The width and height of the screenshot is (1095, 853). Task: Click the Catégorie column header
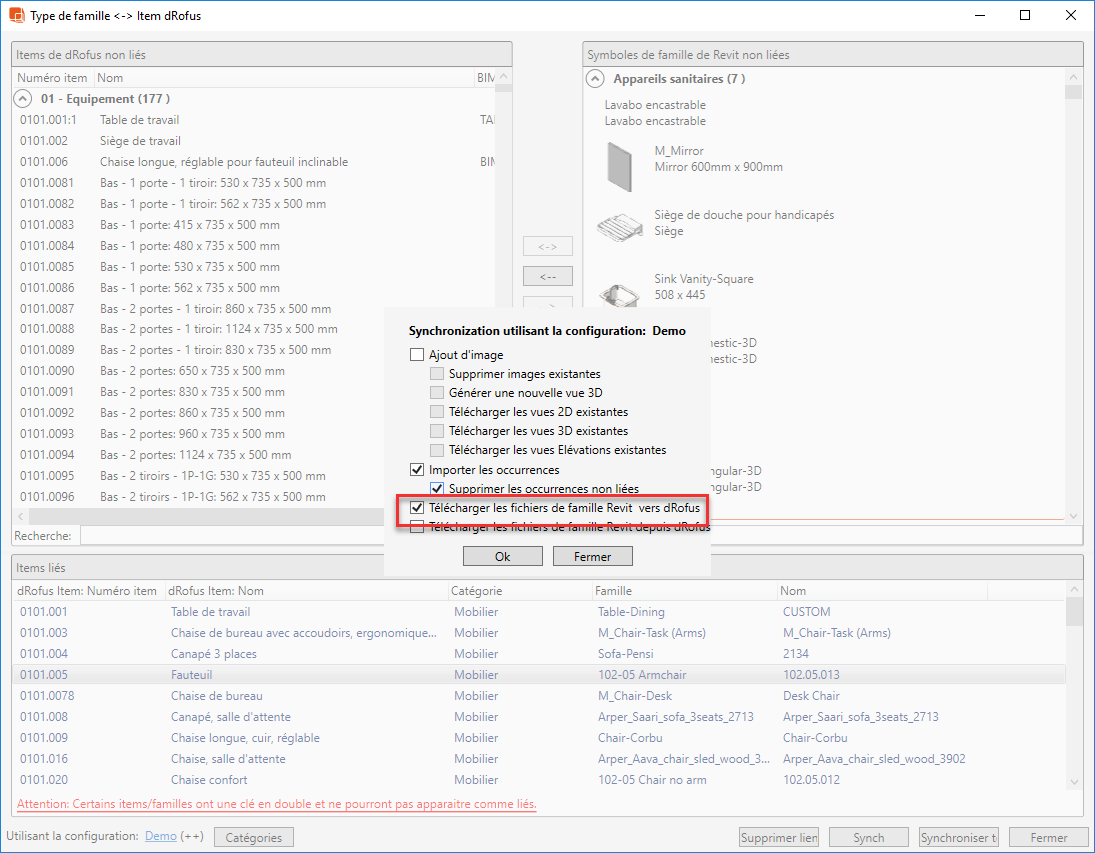[x=477, y=591]
